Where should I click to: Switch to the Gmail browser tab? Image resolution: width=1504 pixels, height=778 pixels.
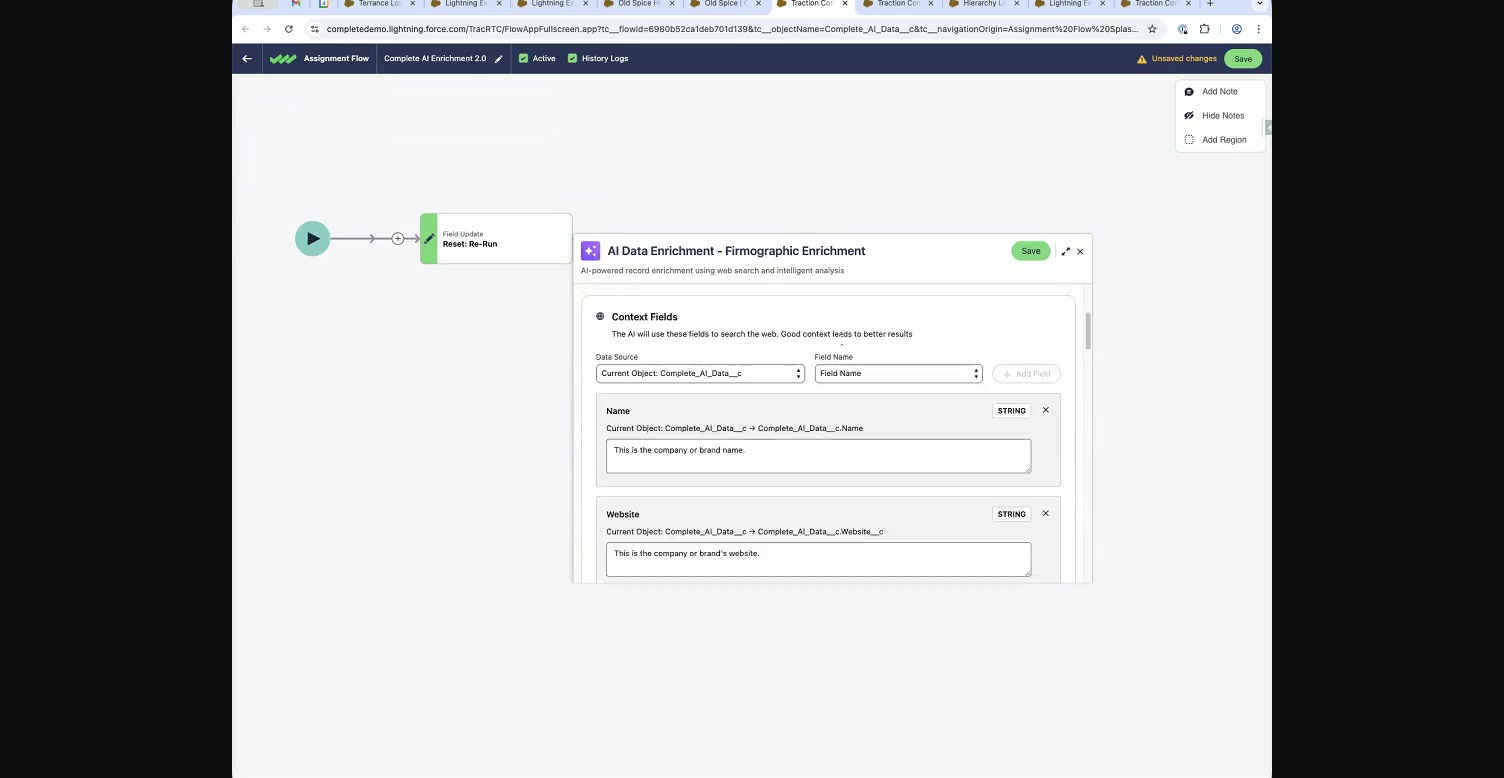pos(296,4)
